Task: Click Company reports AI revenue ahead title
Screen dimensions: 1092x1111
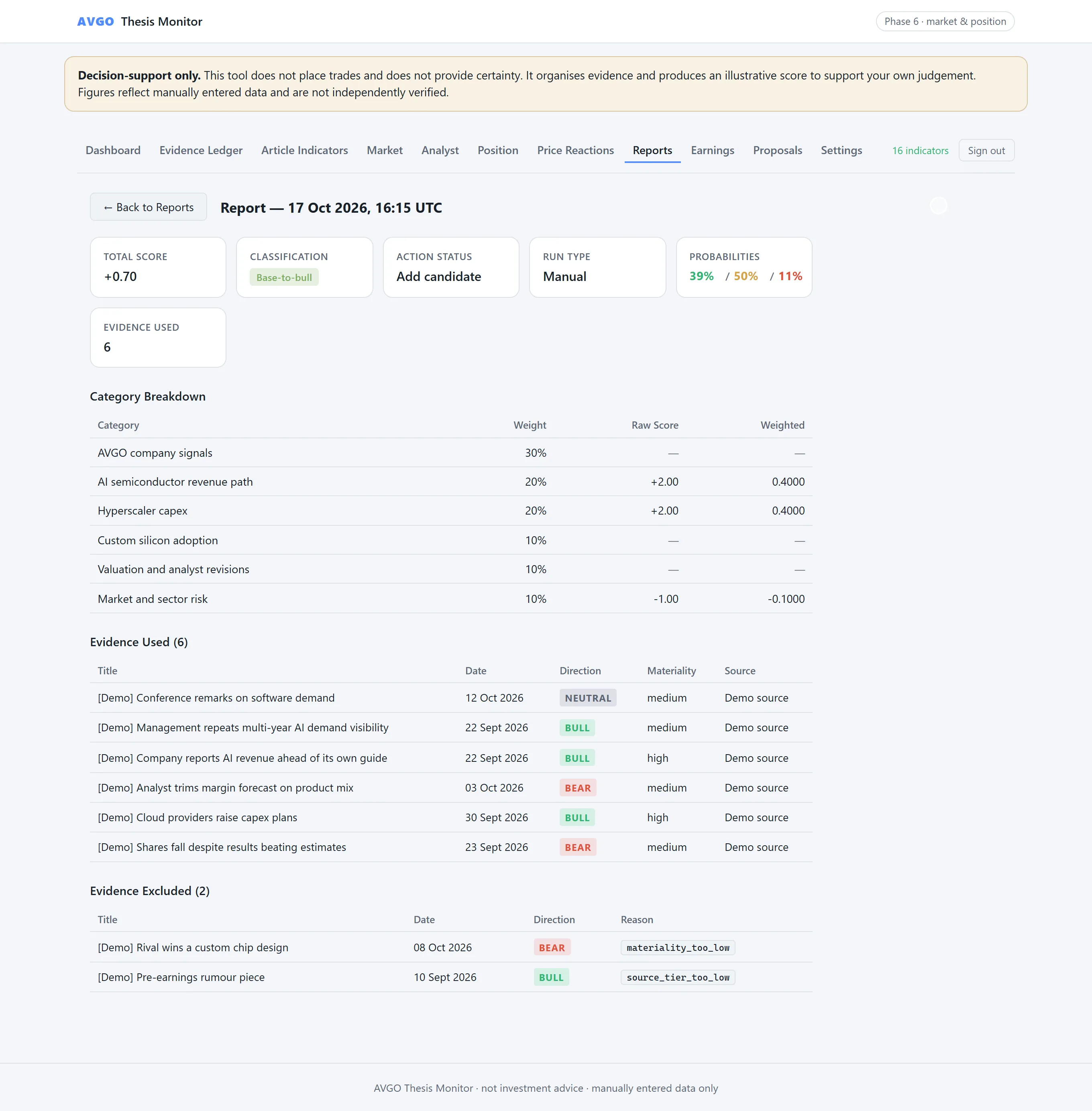Action: click(x=242, y=758)
